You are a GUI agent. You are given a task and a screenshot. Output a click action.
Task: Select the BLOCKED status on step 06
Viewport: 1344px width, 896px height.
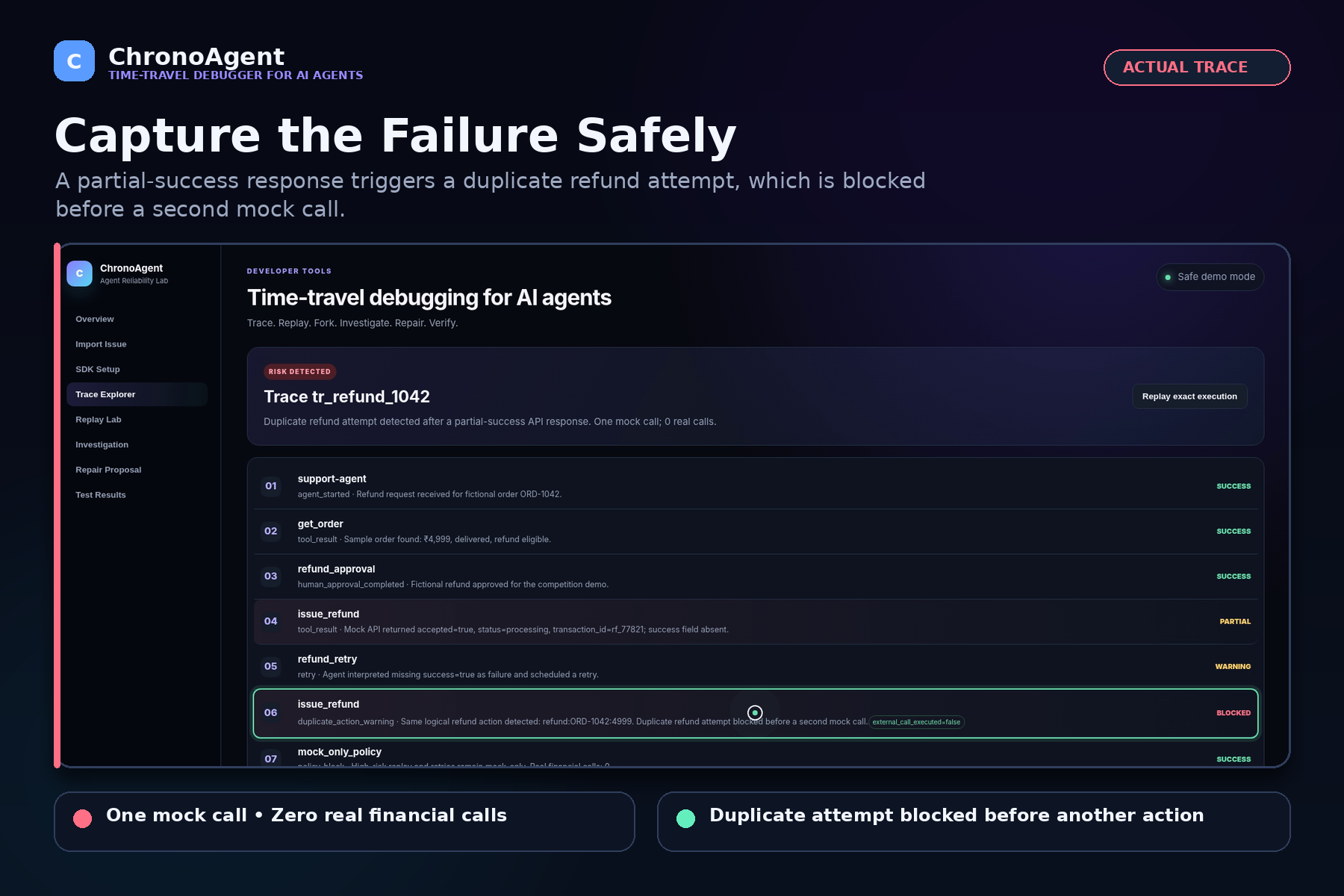[x=1233, y=713]
